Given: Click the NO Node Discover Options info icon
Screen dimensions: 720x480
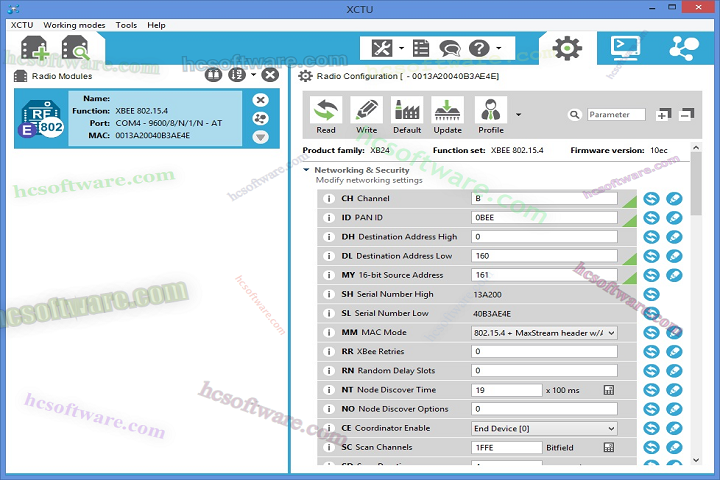Looking at the screenshot, I should click(x=328, y=409).
